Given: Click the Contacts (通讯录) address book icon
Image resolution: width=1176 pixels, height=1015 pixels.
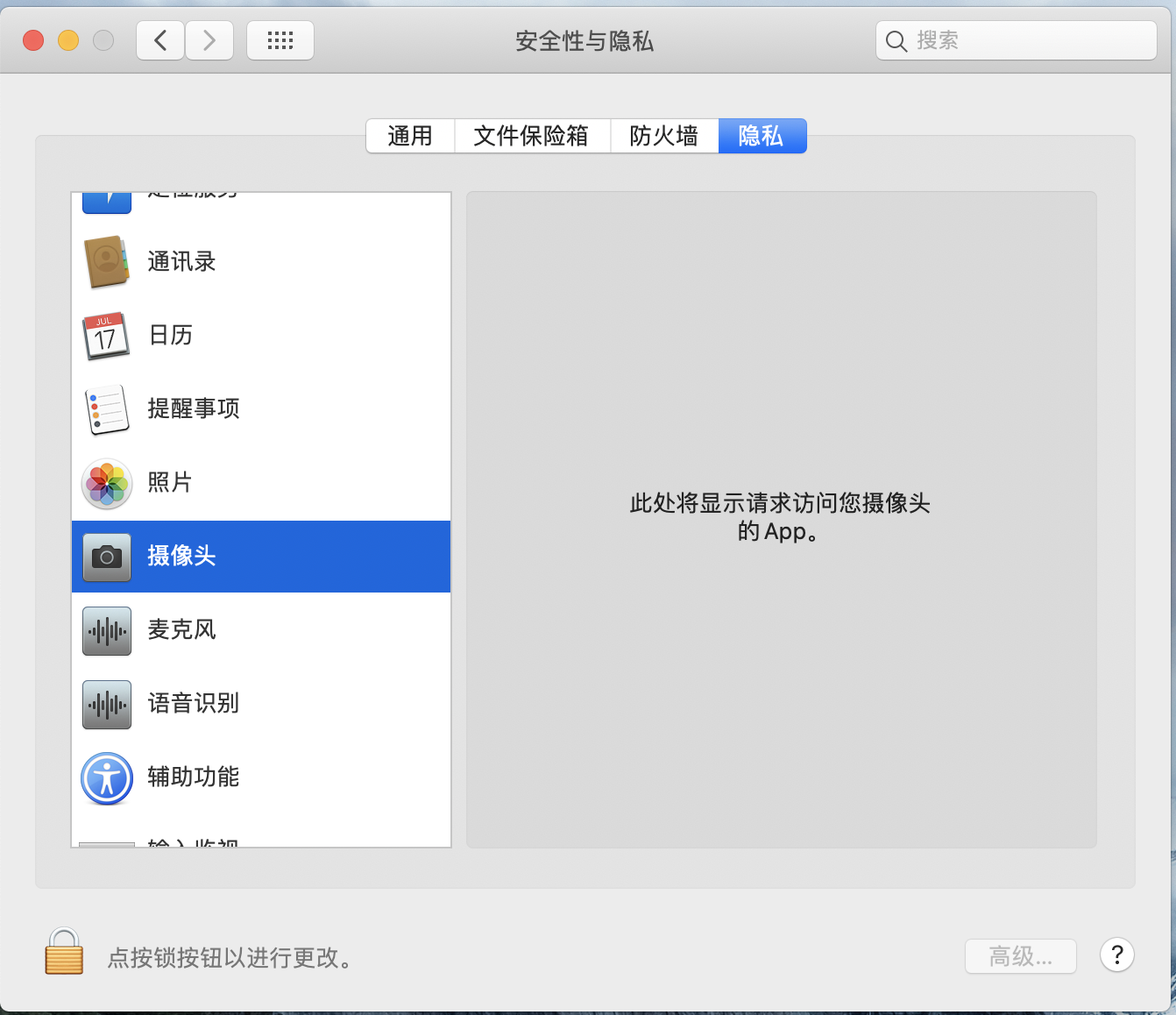Looking at the screenshot, I should [x=107, y=261].
